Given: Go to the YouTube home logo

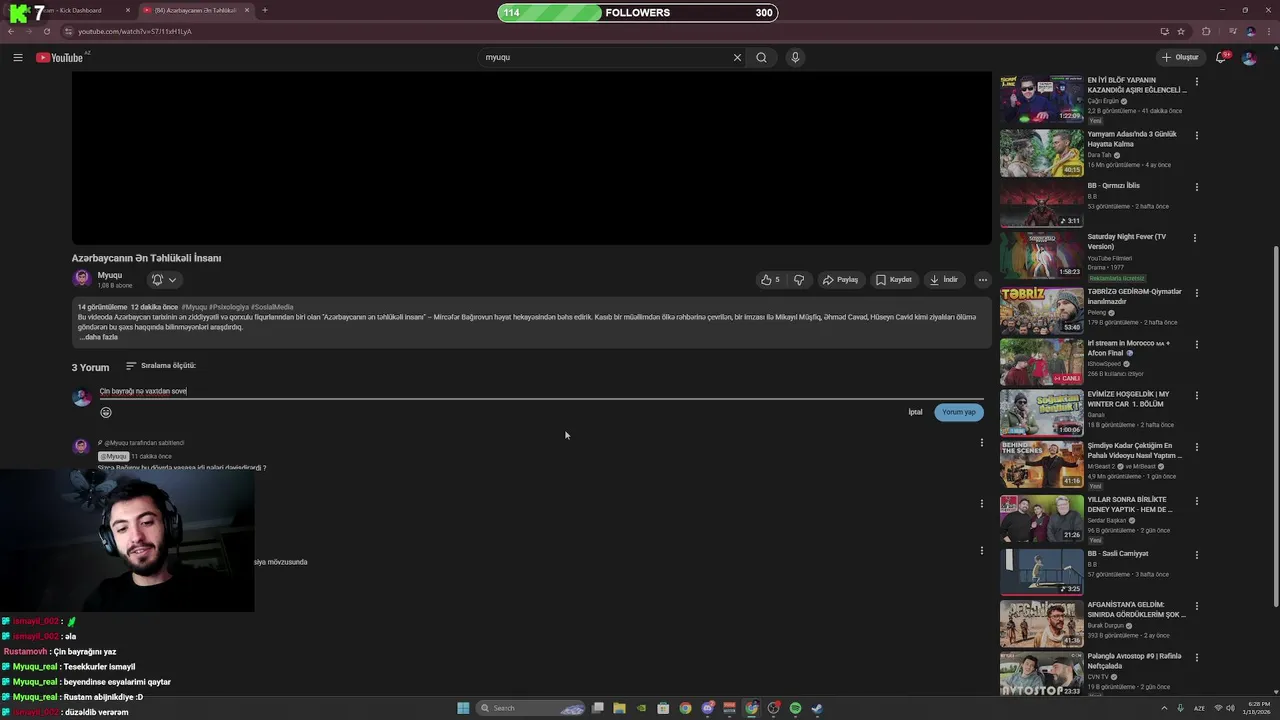Looking at the screenshot, I should [62, 57].
